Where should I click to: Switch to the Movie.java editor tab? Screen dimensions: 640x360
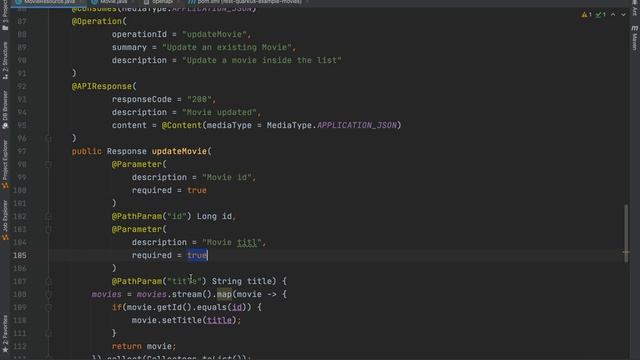pos(109,2)
